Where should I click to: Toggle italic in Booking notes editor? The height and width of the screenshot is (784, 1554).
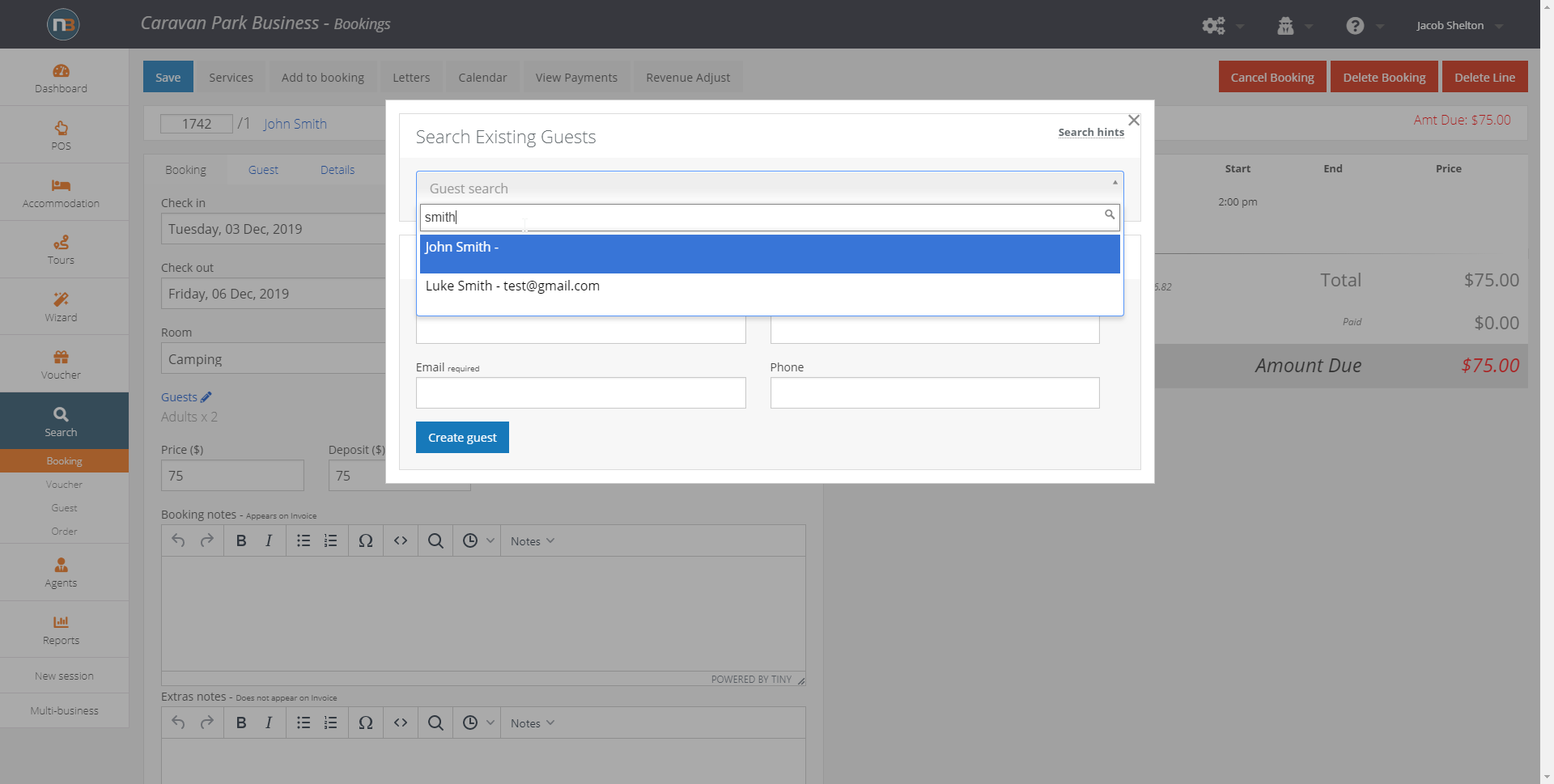point(269,540)
